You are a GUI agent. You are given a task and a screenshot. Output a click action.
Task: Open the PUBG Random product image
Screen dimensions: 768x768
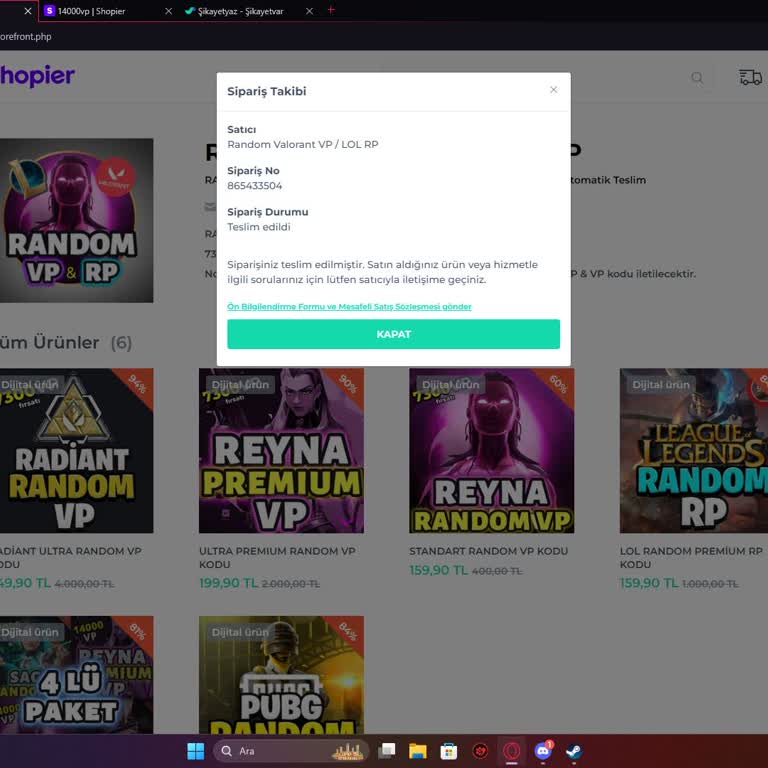click(x=281, y=675)
